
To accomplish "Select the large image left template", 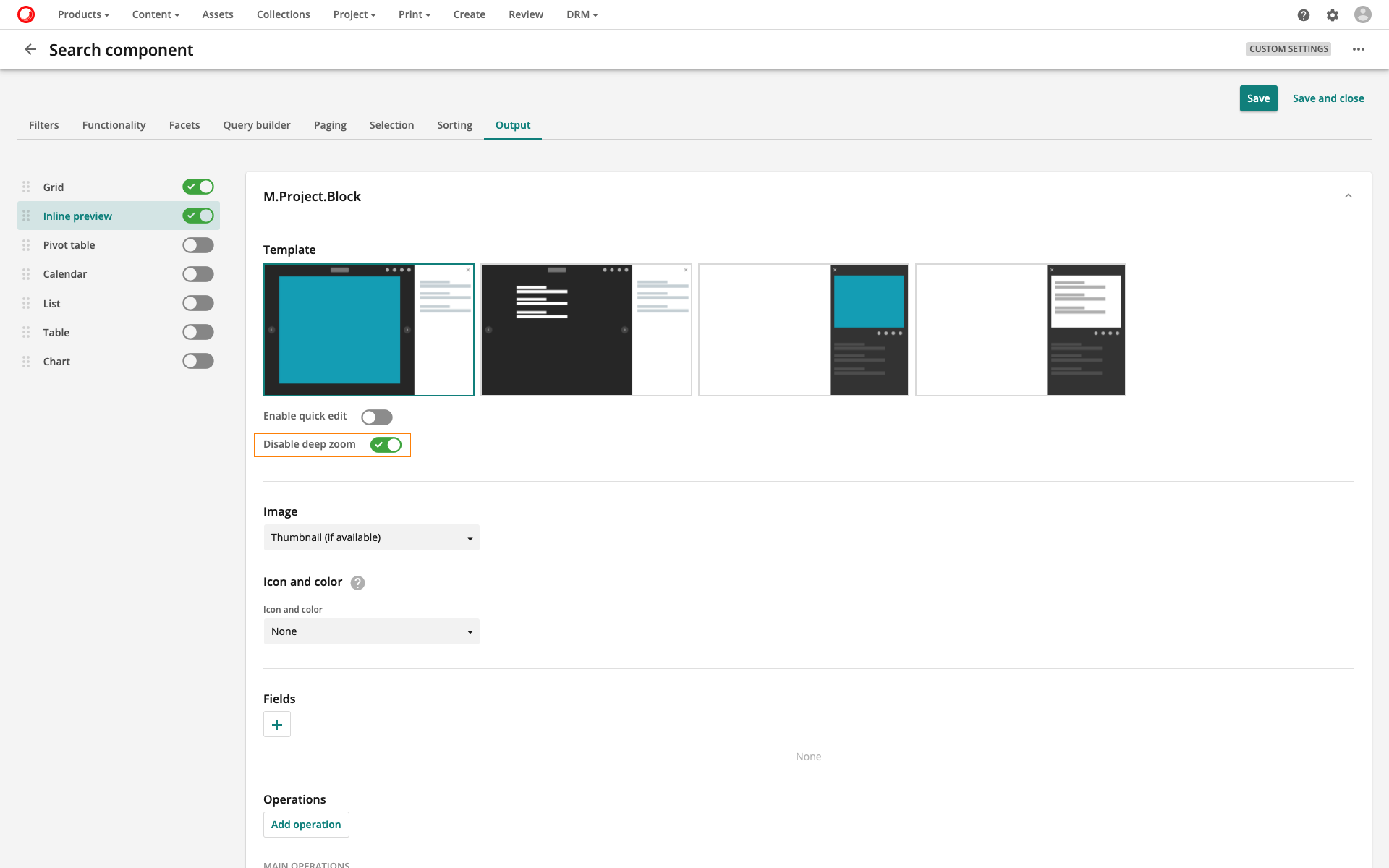I will [x=369, y=330].
